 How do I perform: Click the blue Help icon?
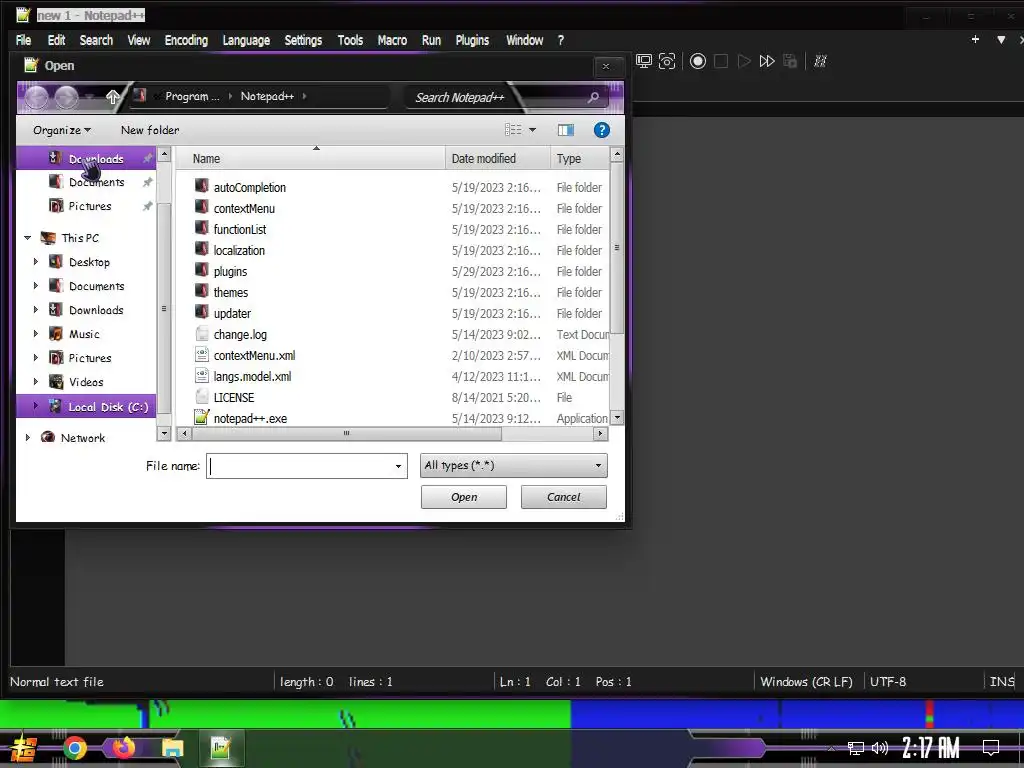coord(601,130)
